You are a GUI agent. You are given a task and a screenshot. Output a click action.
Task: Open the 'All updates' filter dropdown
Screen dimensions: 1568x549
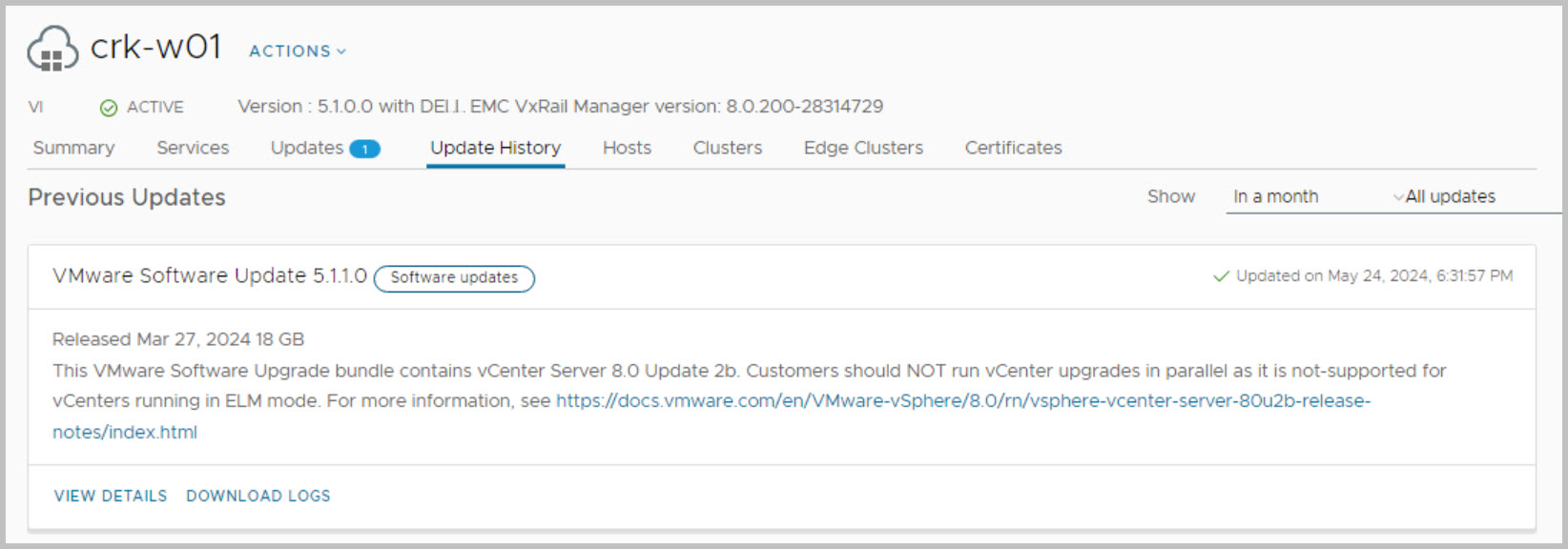(x=1450, y=197)
